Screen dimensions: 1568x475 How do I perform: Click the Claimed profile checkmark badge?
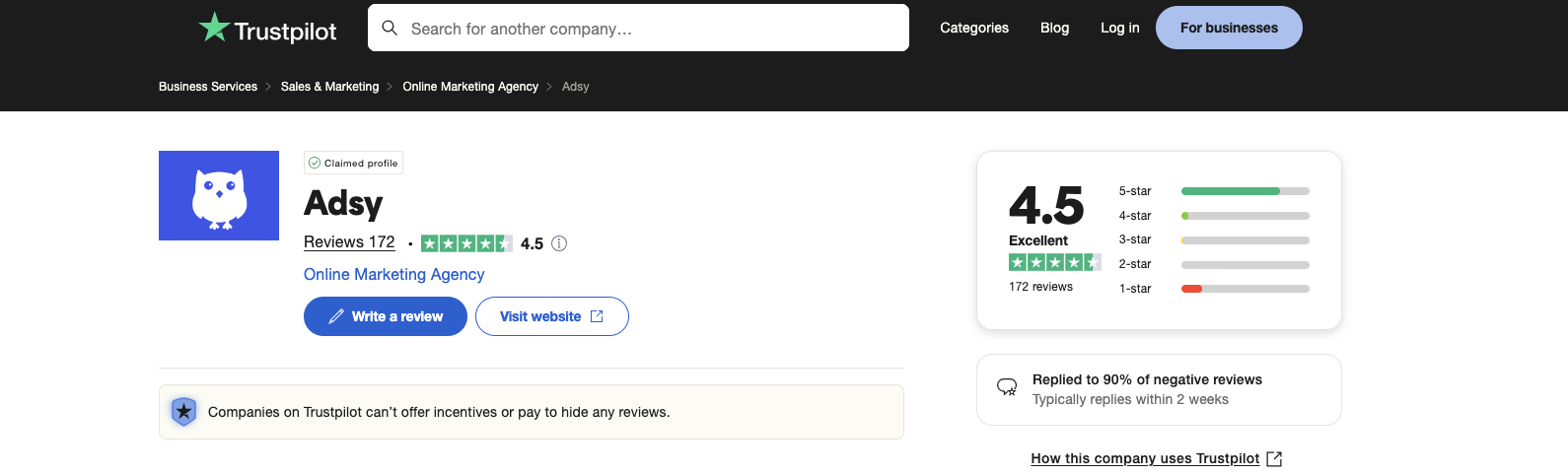(x=353, y=163)
